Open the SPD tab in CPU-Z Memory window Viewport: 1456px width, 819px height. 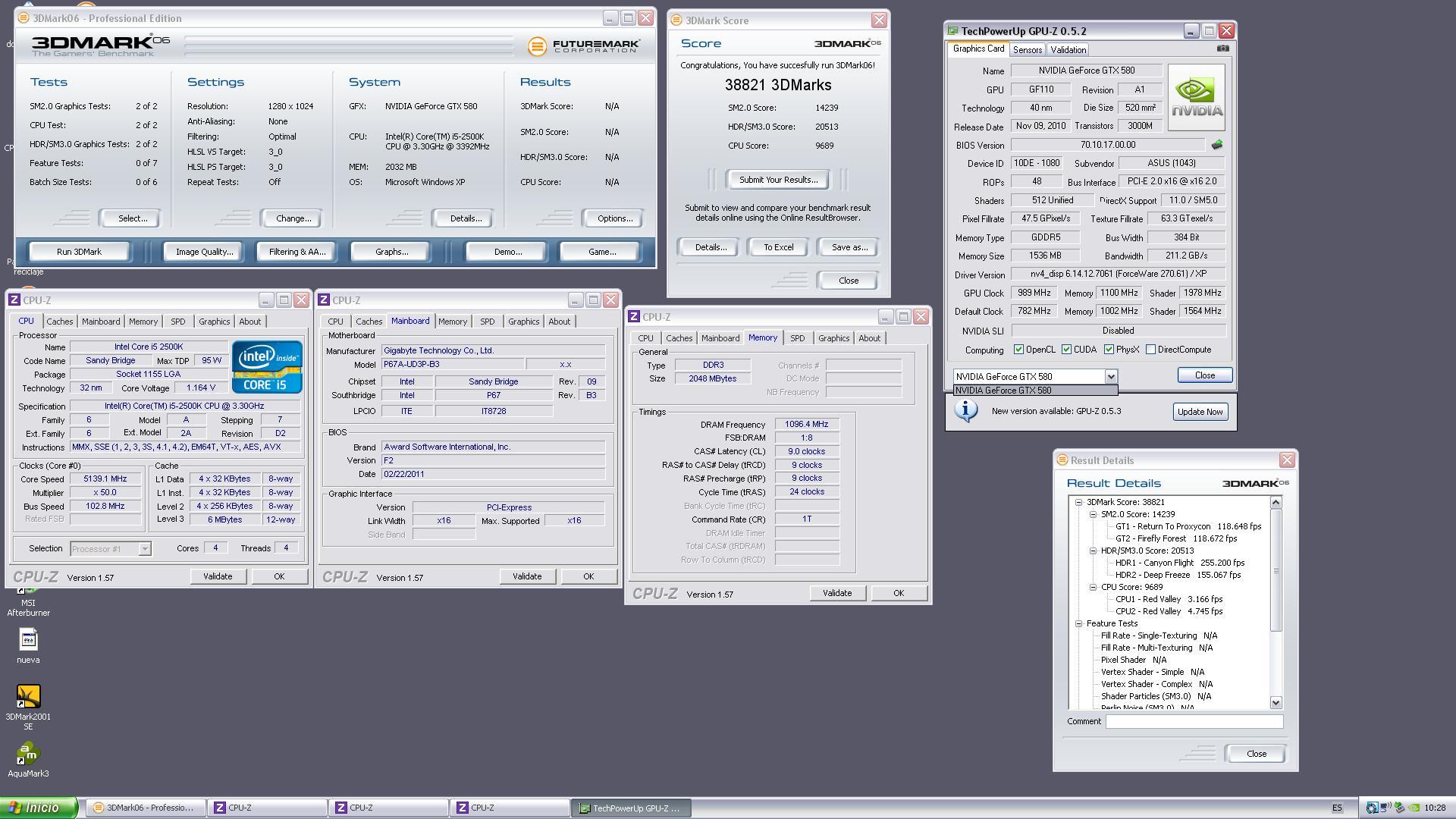click(797, 338)
